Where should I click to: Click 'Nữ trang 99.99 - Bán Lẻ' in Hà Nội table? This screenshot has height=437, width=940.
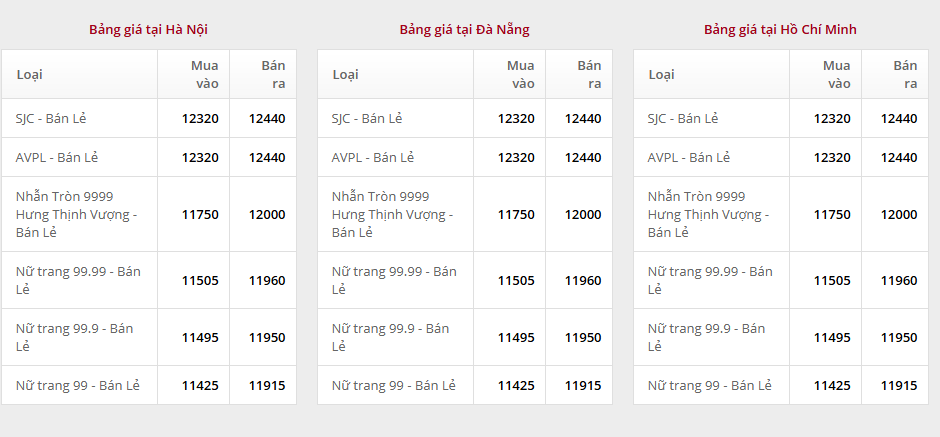78,280
